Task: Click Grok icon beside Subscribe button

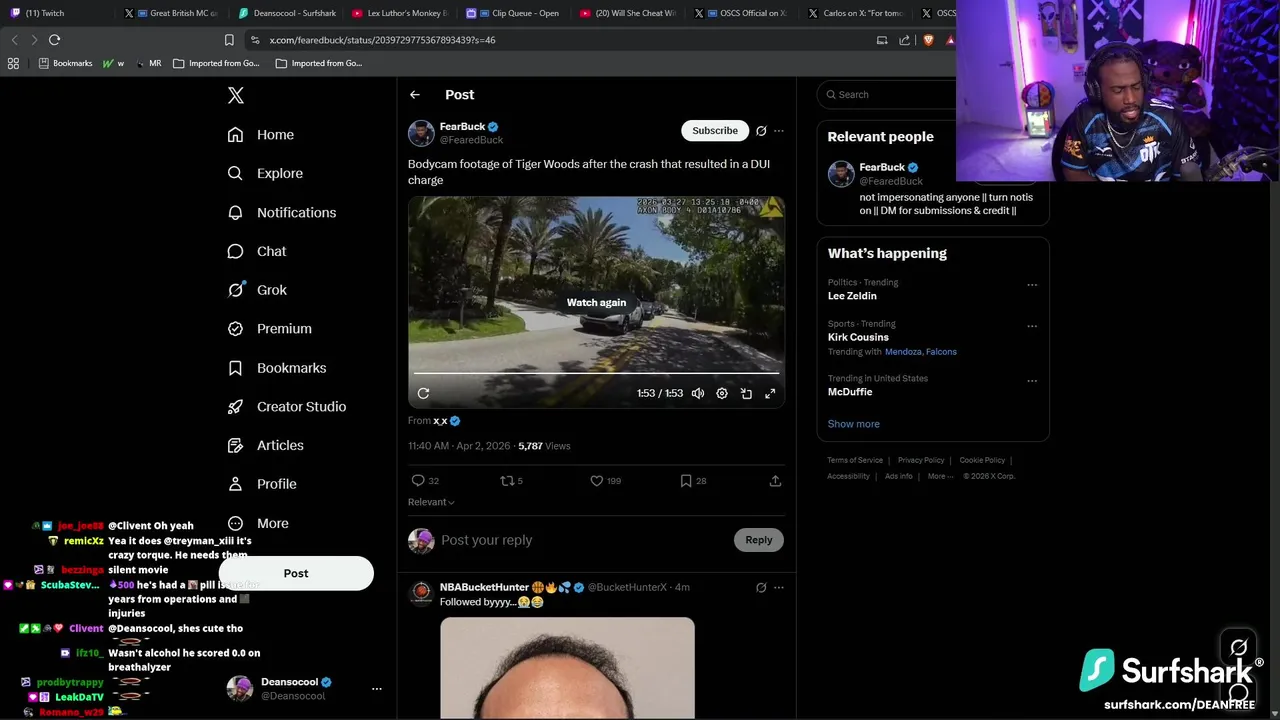Action: pos(761,131)
